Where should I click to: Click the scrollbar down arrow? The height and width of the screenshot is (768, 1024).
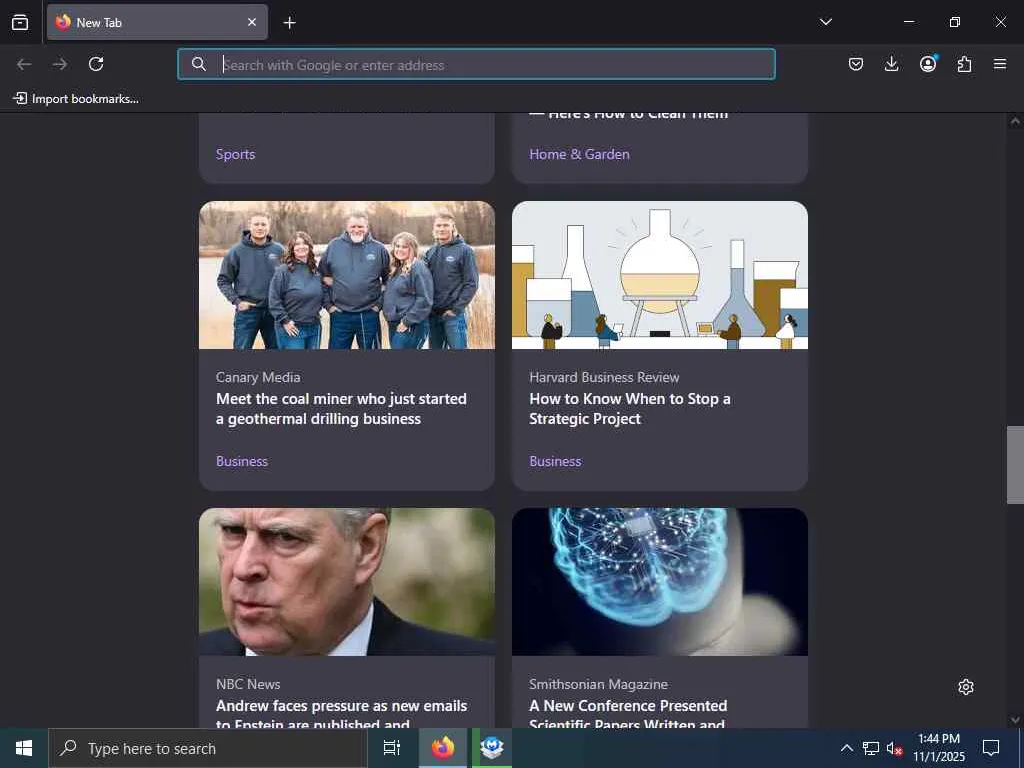point(1015,720)
